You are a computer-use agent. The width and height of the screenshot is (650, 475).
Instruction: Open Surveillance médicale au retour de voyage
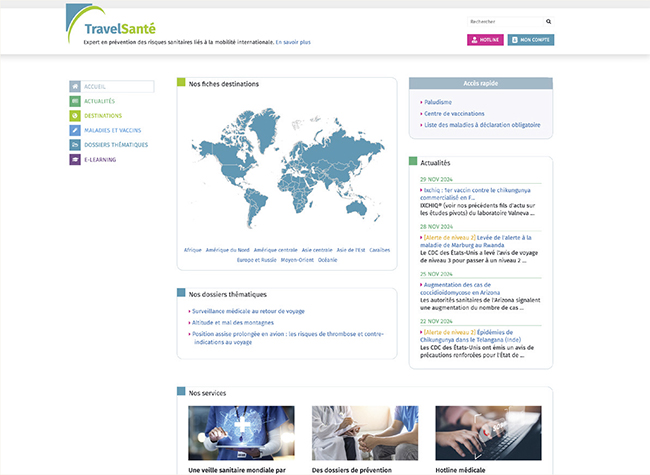[x=248, y=311]
